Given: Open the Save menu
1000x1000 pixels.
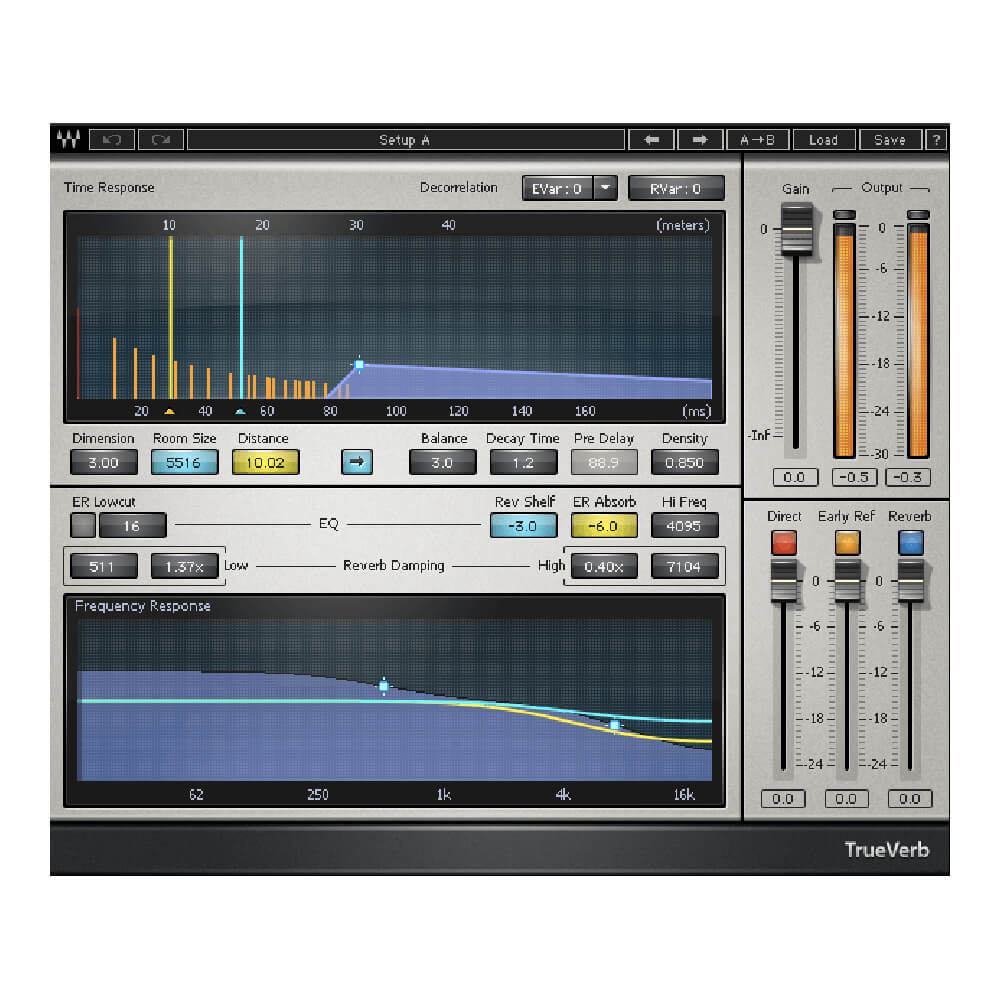Looking at the screenshot, I should coord(890,140).
